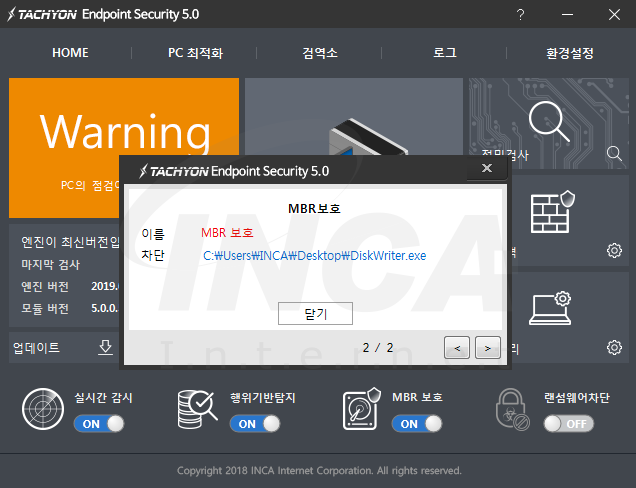This screenshot has height=488, width=636.
Task: Click the 마지막 검사 label
Action: click(50, 264)
